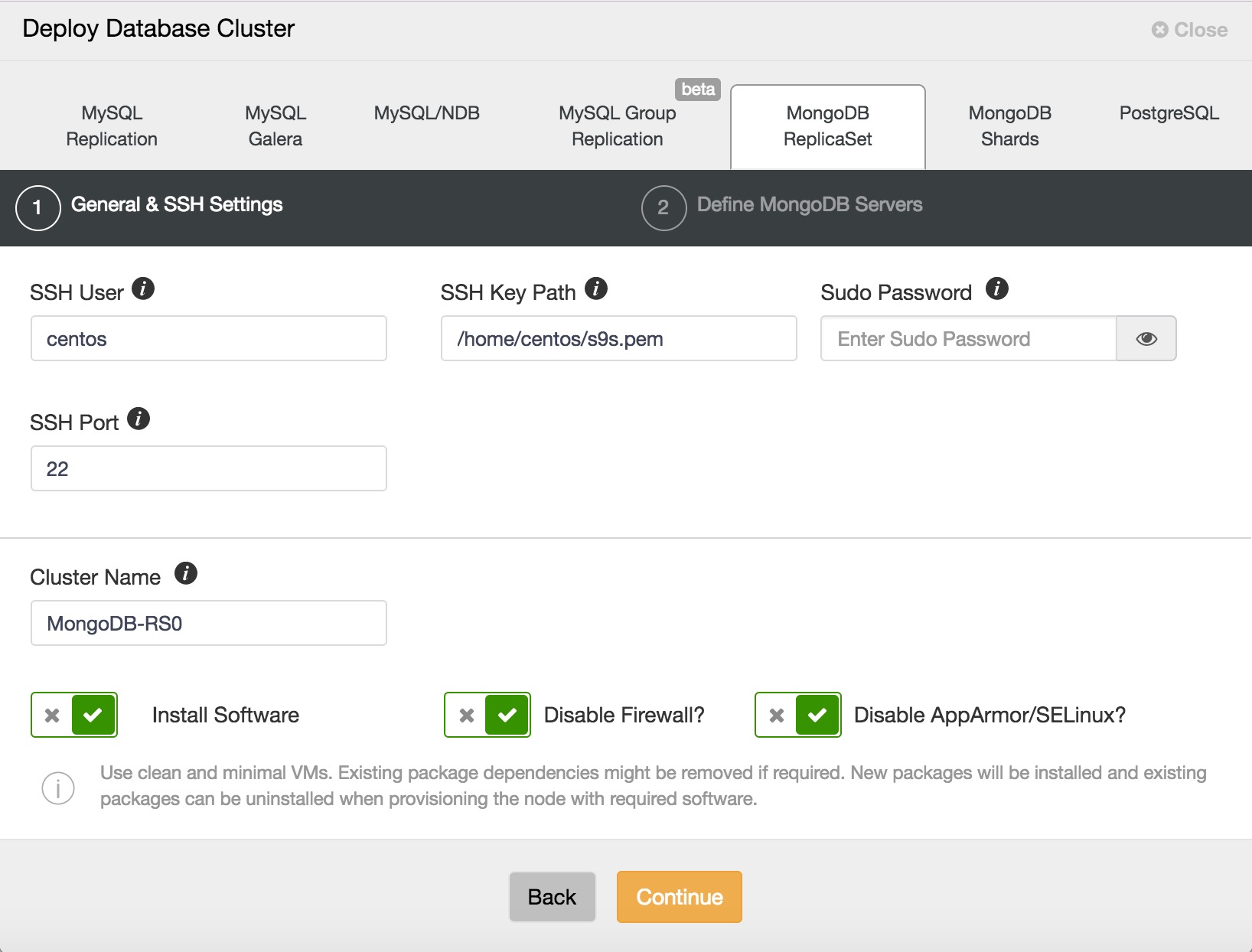Go to step 2 Define MongoDB Servers

click(x=782, y=207)
